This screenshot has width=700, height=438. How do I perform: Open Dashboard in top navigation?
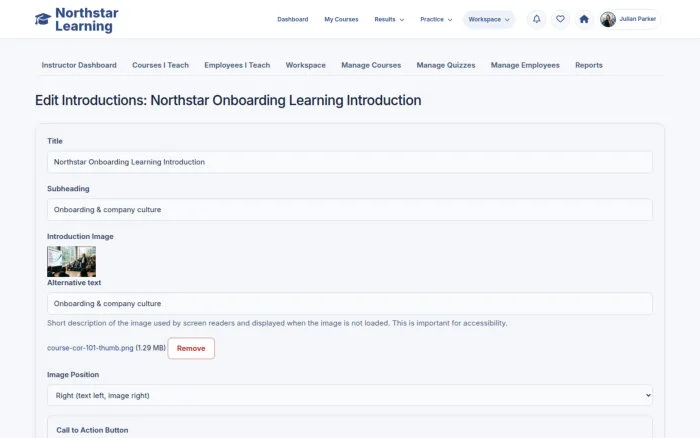click(292, 19)
